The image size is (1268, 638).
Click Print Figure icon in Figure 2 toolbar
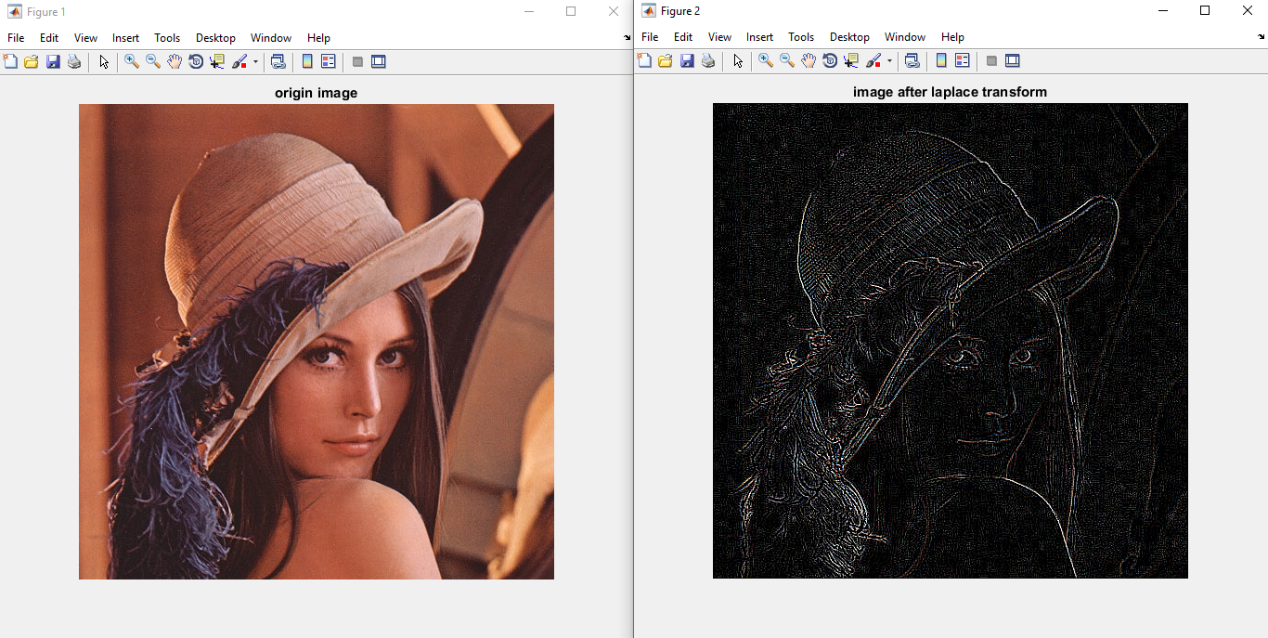tap(708, 61)
